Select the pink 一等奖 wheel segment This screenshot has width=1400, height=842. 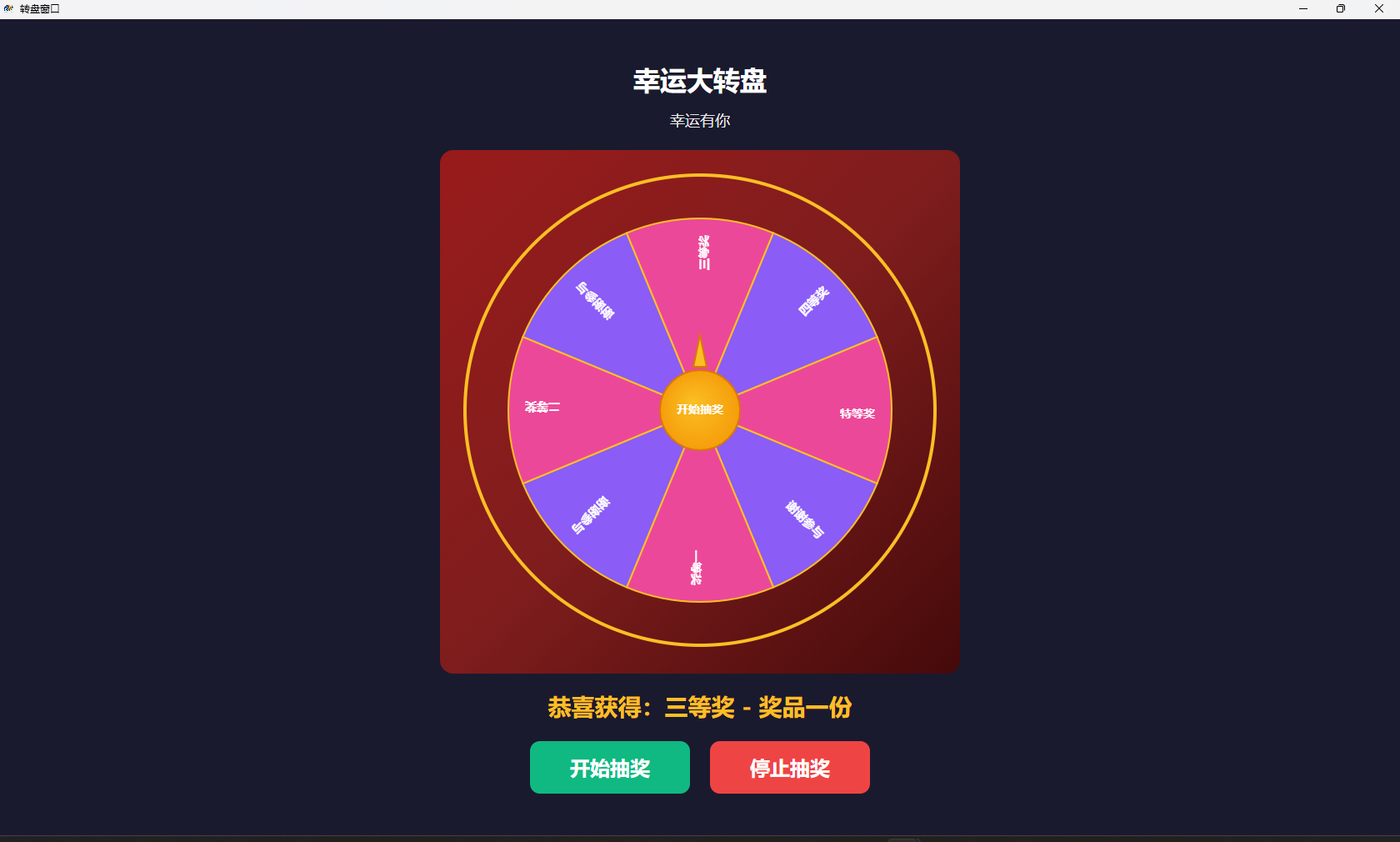[x=700, y=542]
